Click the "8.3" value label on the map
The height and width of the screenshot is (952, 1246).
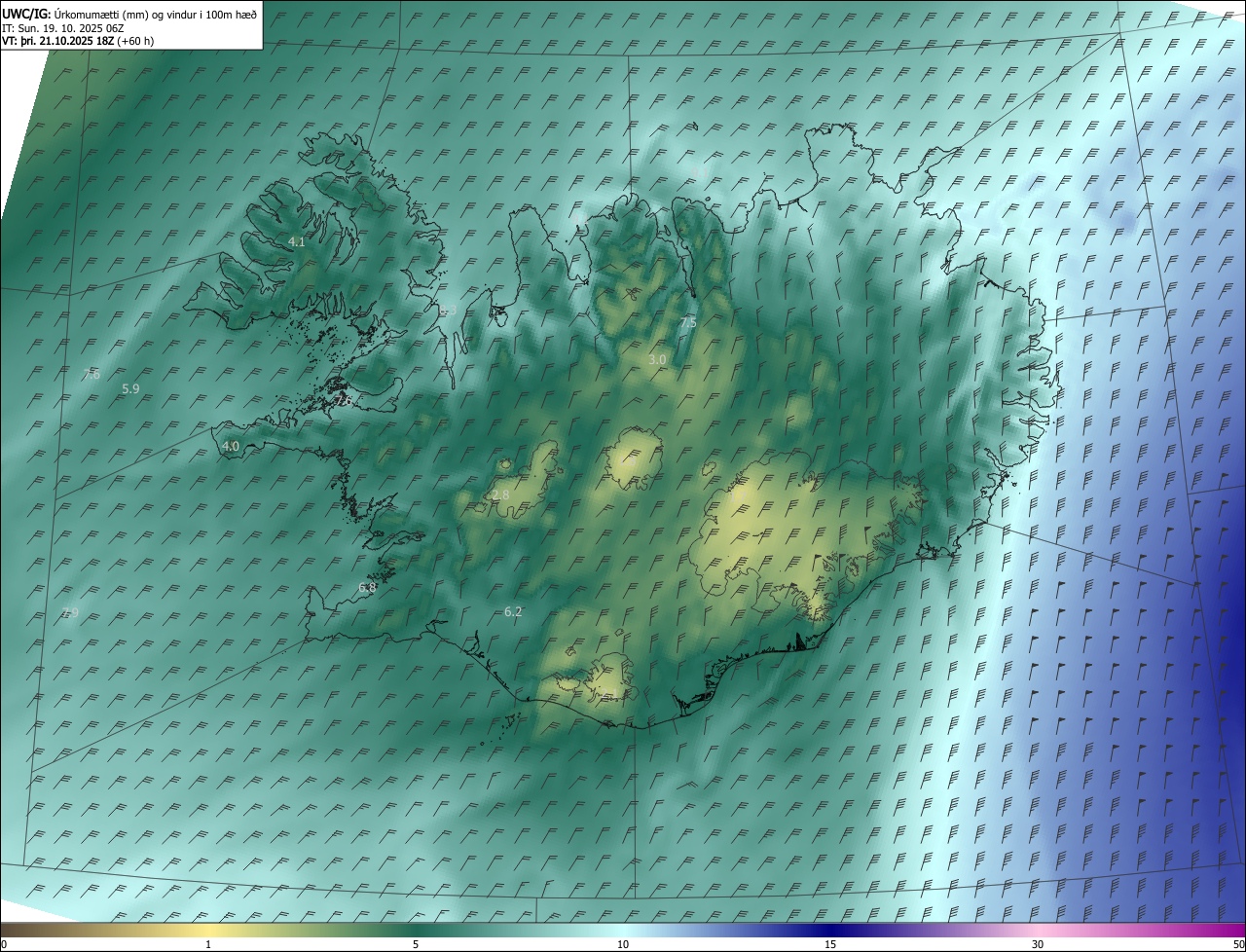(x=448, y=310)
